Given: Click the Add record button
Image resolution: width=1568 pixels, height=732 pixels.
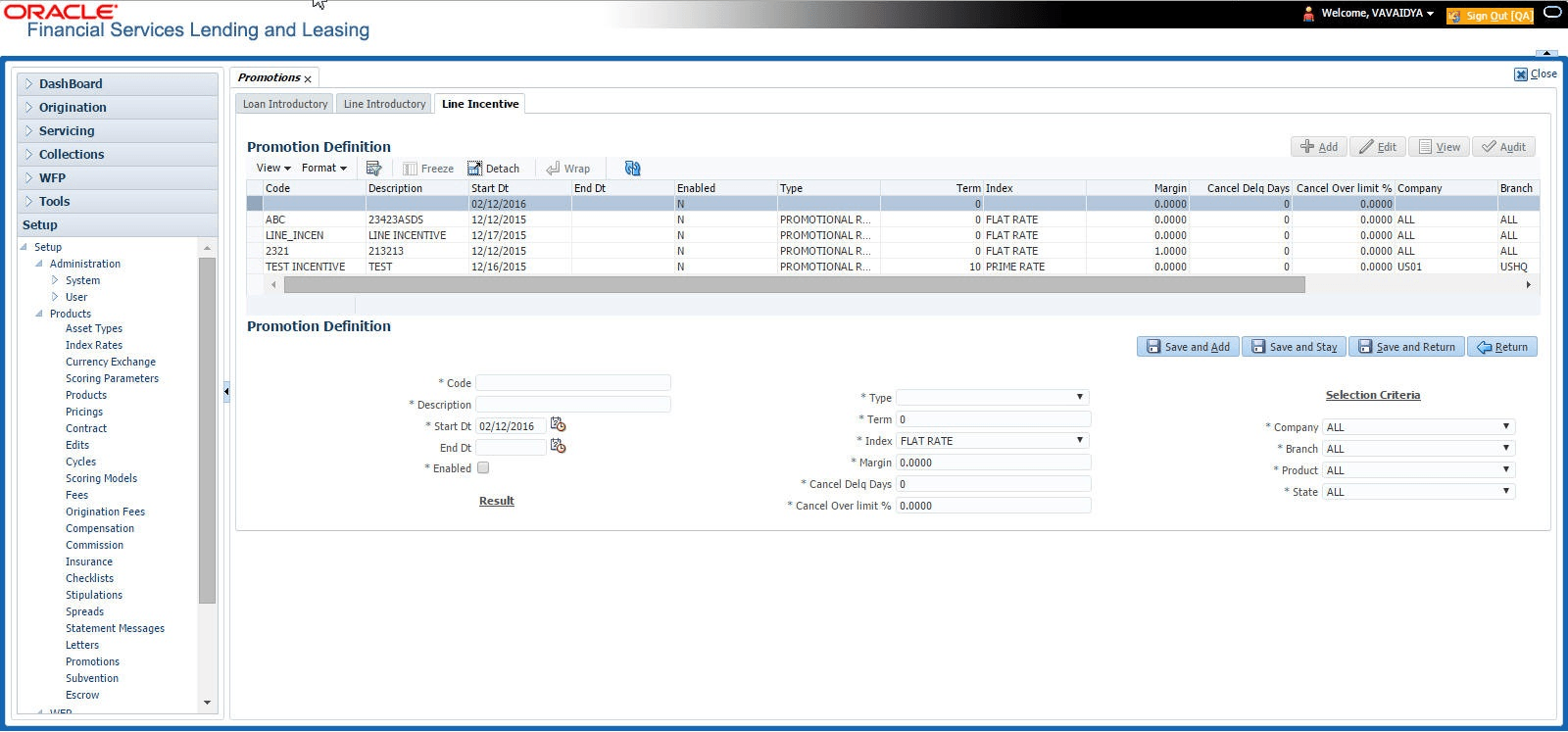Looking at the screenshot, I should [x=1319, y=147].
